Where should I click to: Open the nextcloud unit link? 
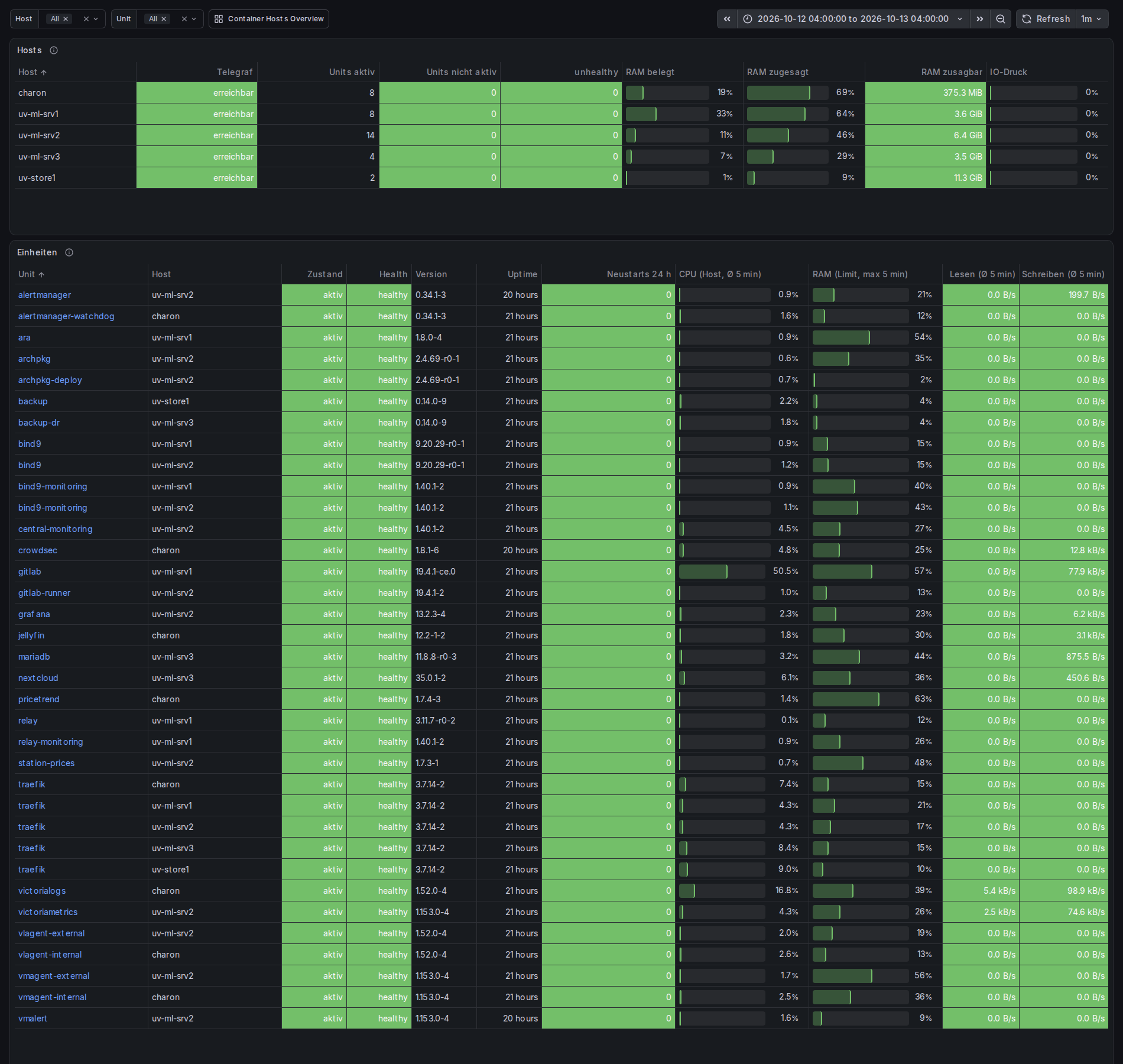[x=38, y=678]
